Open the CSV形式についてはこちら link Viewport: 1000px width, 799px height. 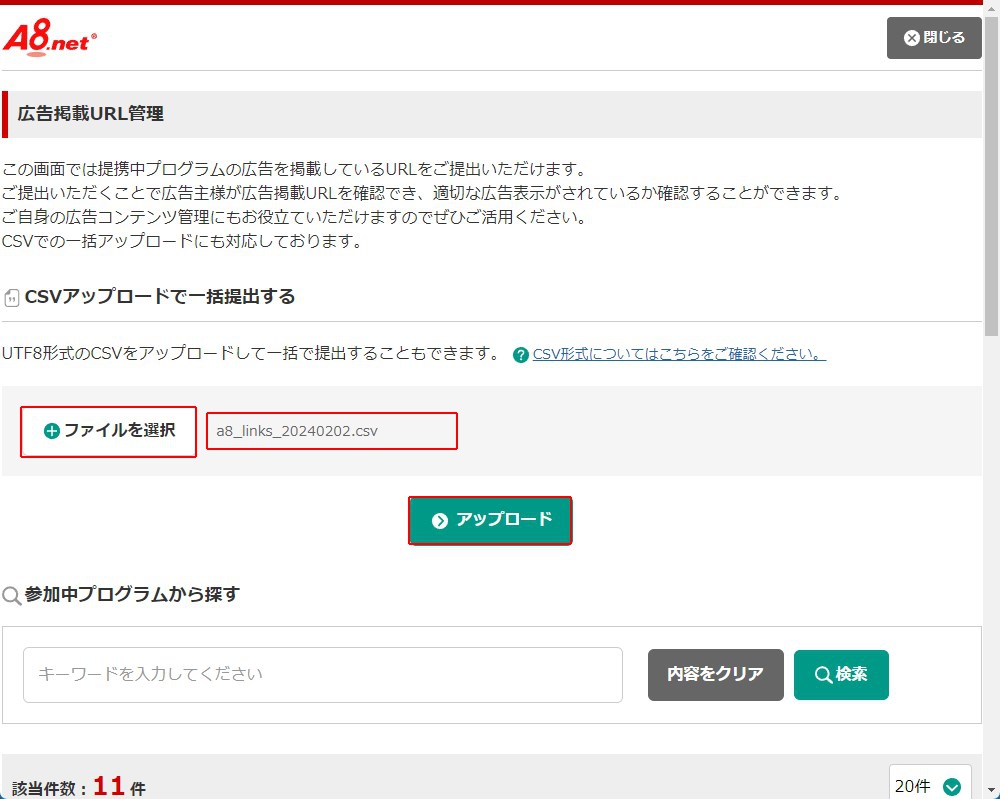679,354
